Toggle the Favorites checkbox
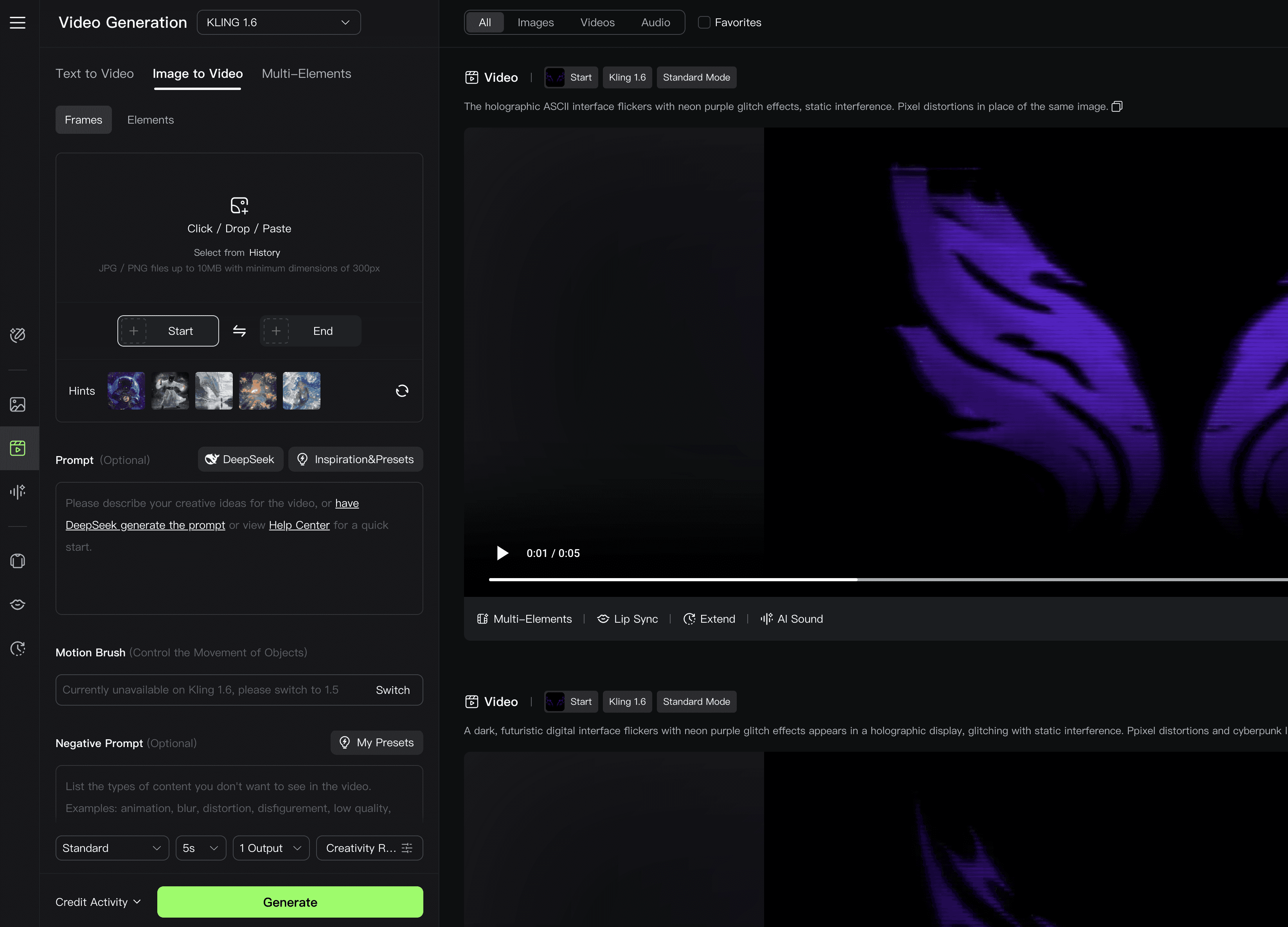The image size is (1288, 927). (x=704, y=23)
